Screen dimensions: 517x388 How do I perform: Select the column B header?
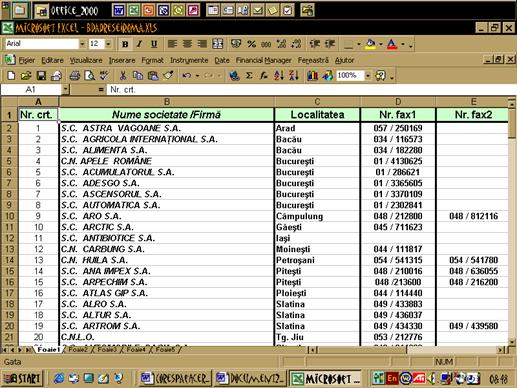click(167, 102)
